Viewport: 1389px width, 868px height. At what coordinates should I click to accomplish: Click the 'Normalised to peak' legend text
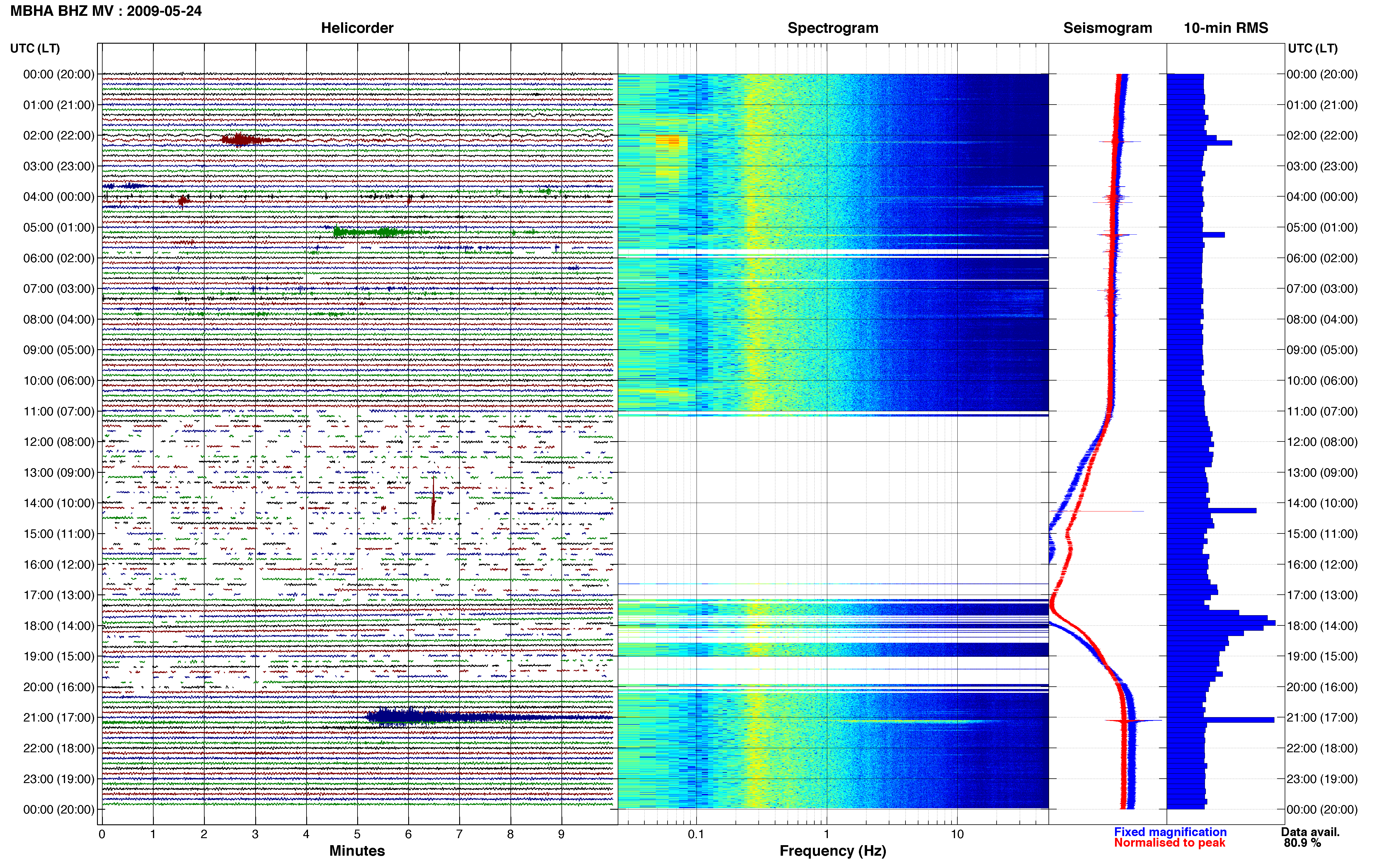point(1170,843)
